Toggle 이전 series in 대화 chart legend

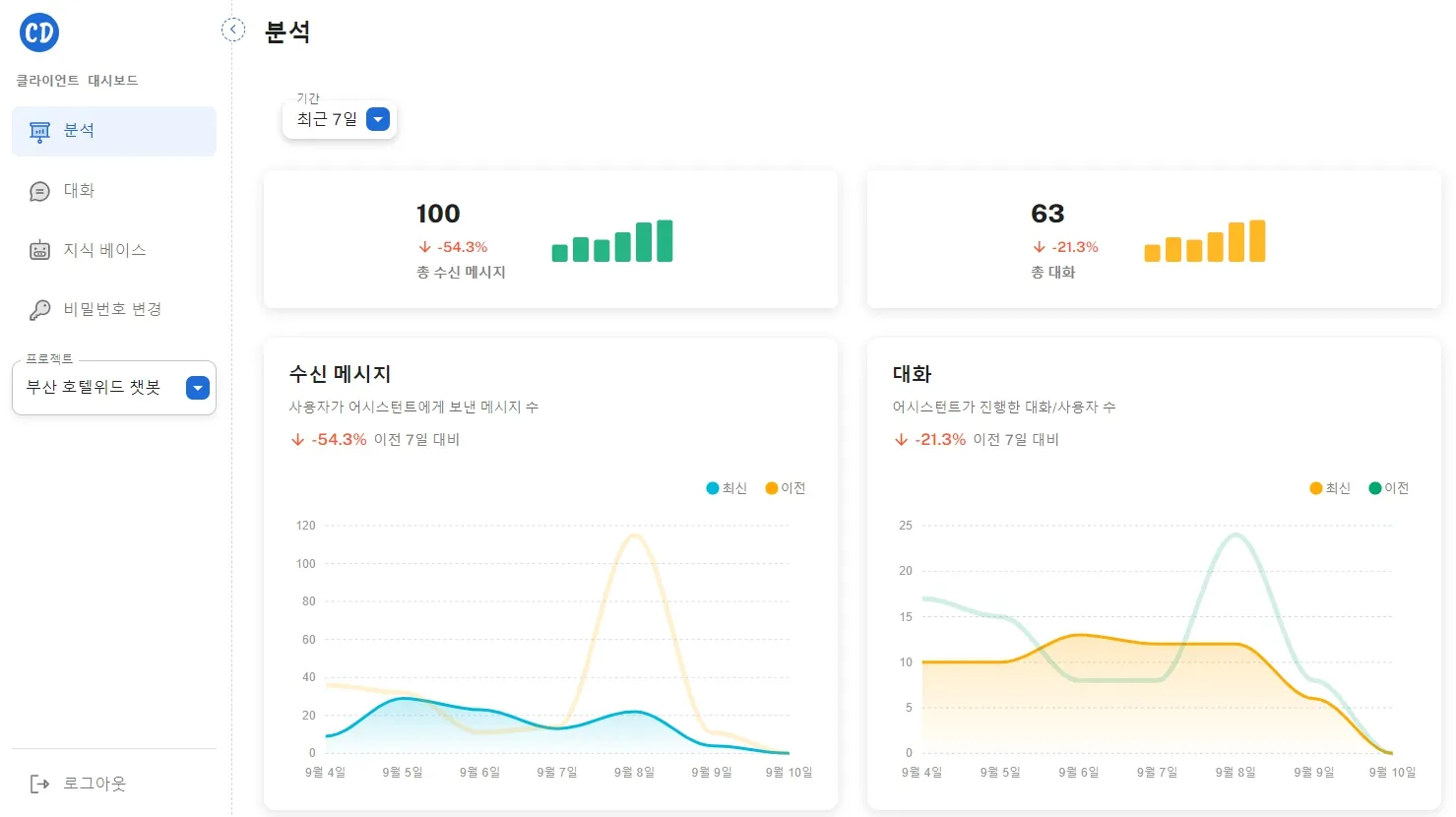tap(1389, 488)
